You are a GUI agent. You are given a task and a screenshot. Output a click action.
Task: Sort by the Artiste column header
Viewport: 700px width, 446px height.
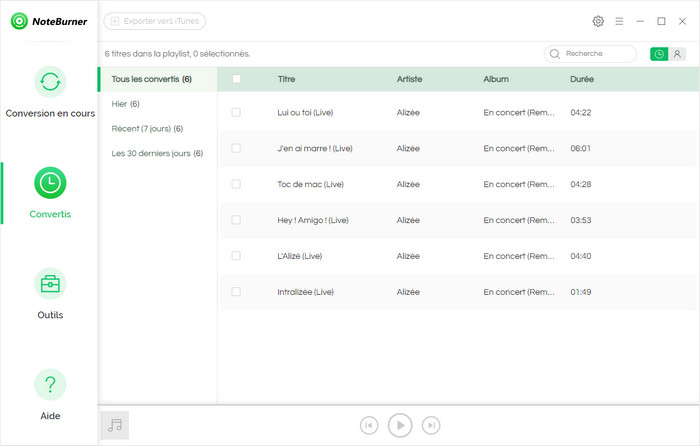[x=409, y=79]
